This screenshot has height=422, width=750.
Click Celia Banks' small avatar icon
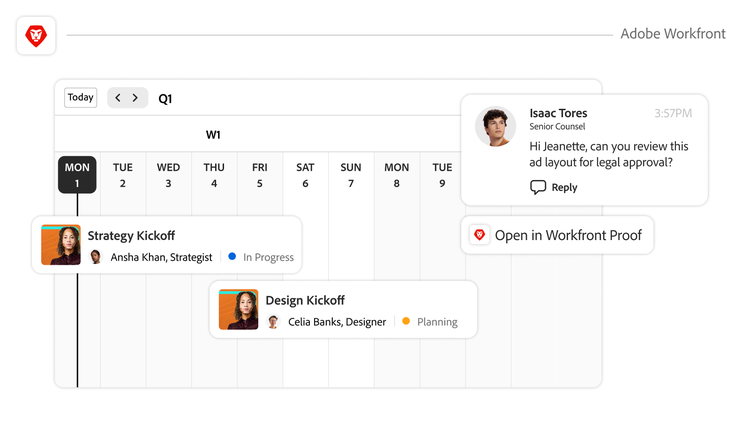[273, 322]
